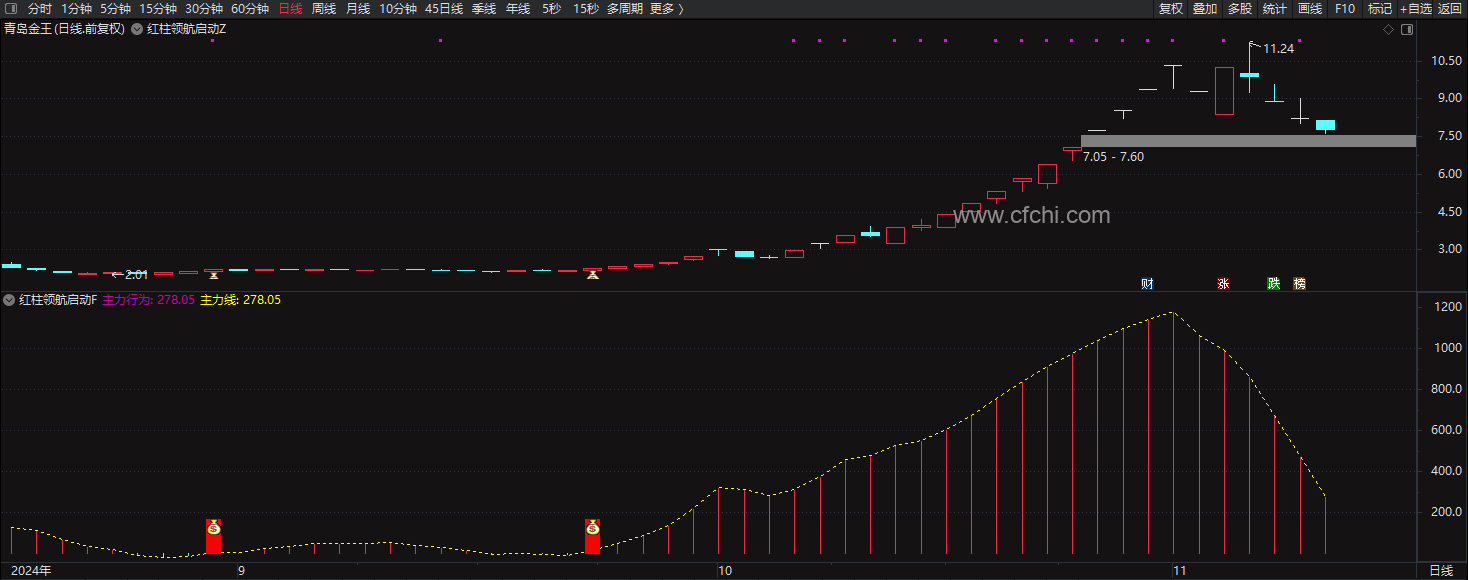Click the month 10 label on time axis
Screen dimensions: 1468x580
725,571
